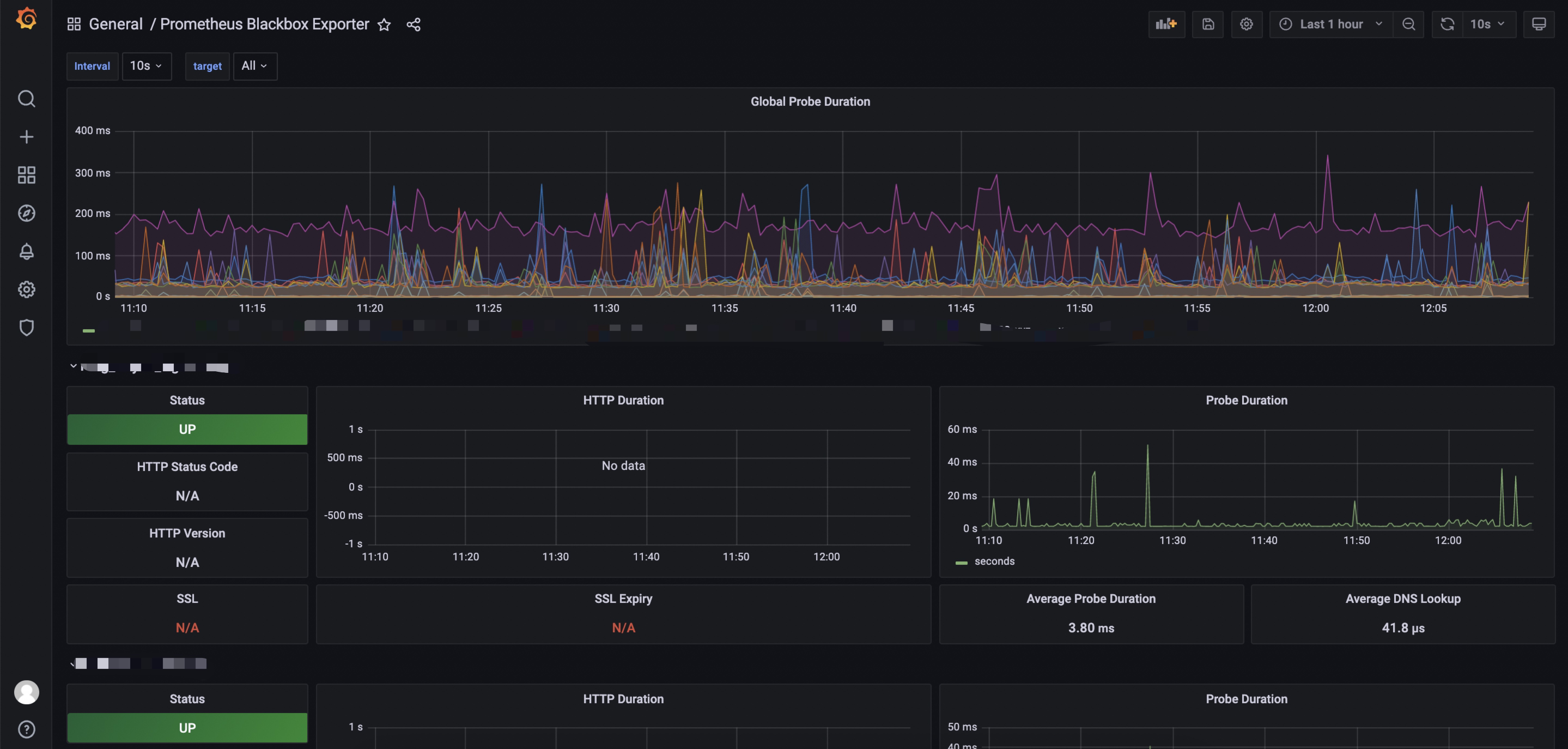Open the Interval 10s variable dropdown

click(x=146, y=66)
